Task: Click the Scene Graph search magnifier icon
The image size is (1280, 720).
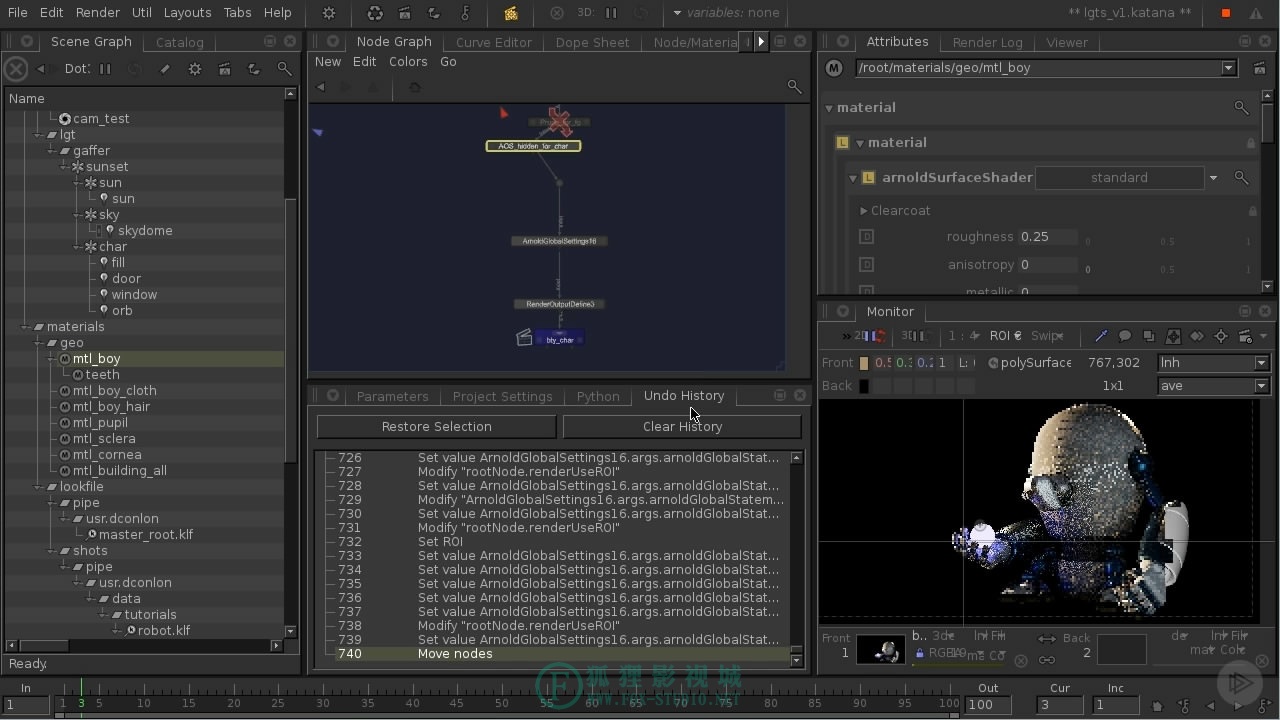Action: click(284, 69)
